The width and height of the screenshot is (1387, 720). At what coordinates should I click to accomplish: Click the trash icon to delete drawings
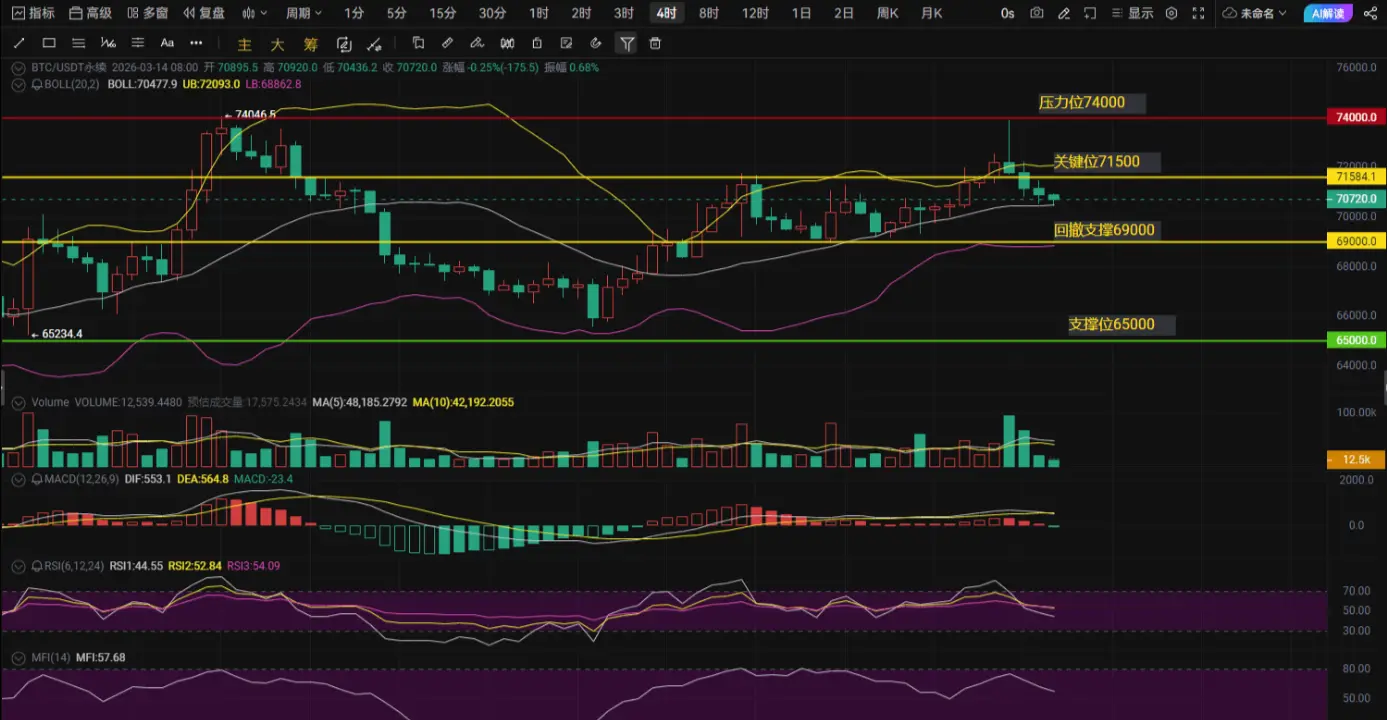tap(655, 43)
